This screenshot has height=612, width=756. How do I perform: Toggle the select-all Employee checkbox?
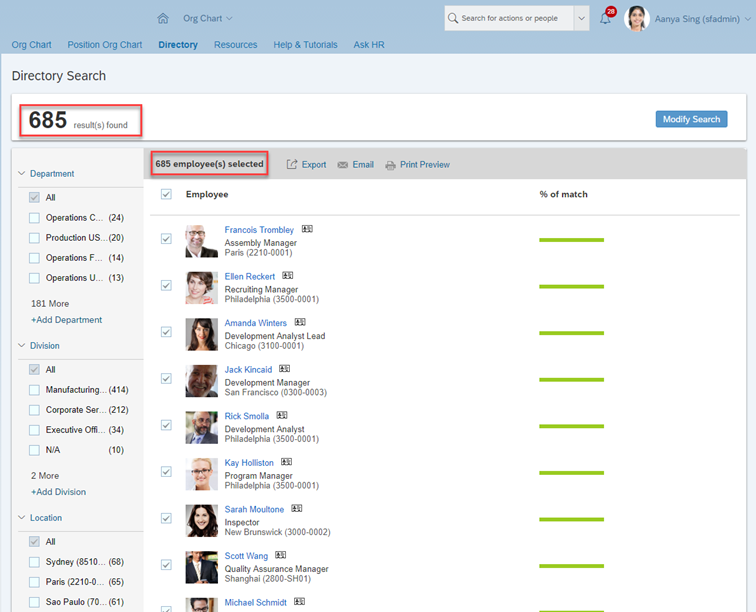pos(166,194)
